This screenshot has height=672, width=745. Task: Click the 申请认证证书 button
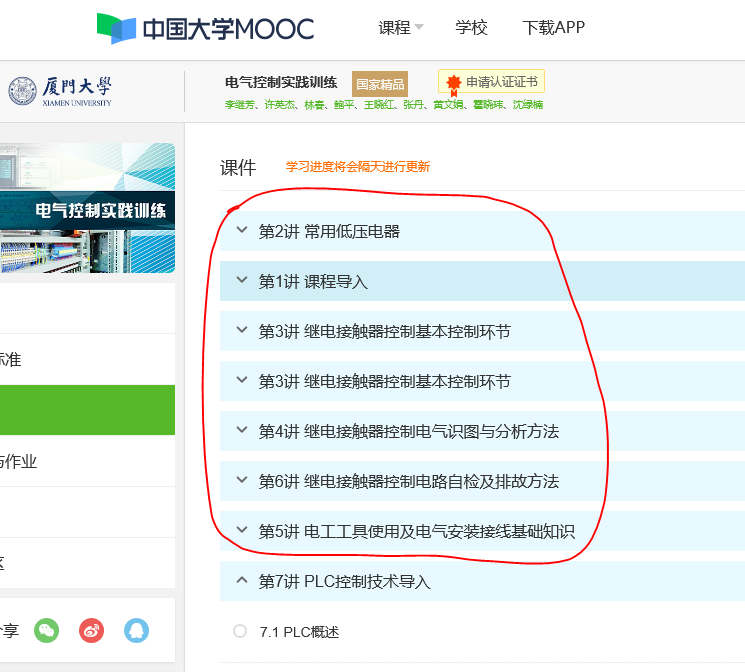point(491,81)
